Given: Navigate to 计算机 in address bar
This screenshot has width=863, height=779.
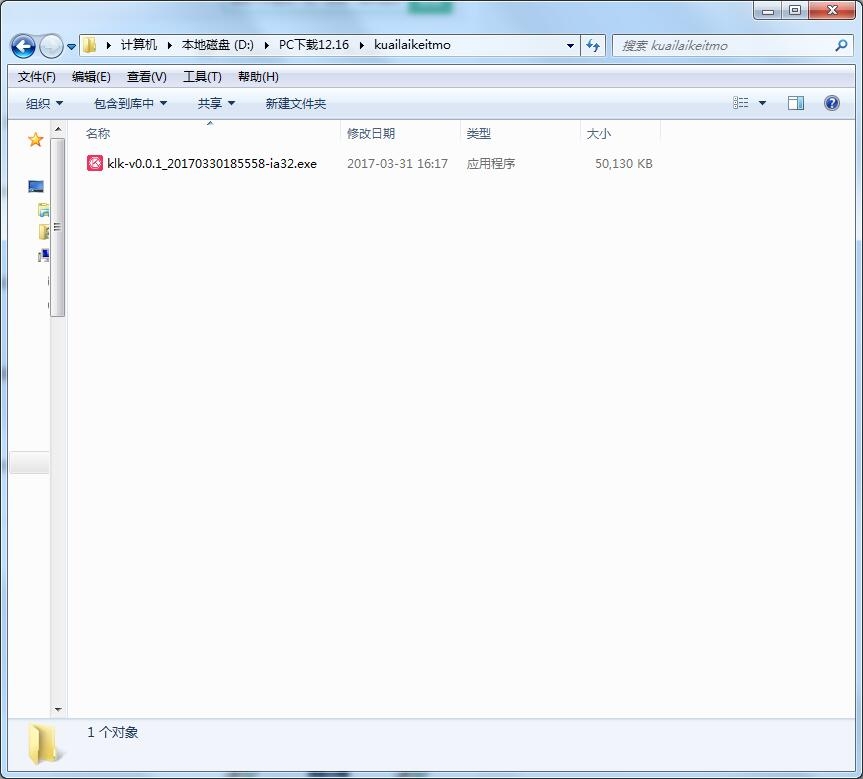Looking at the screenshot, I should point(139,45).
